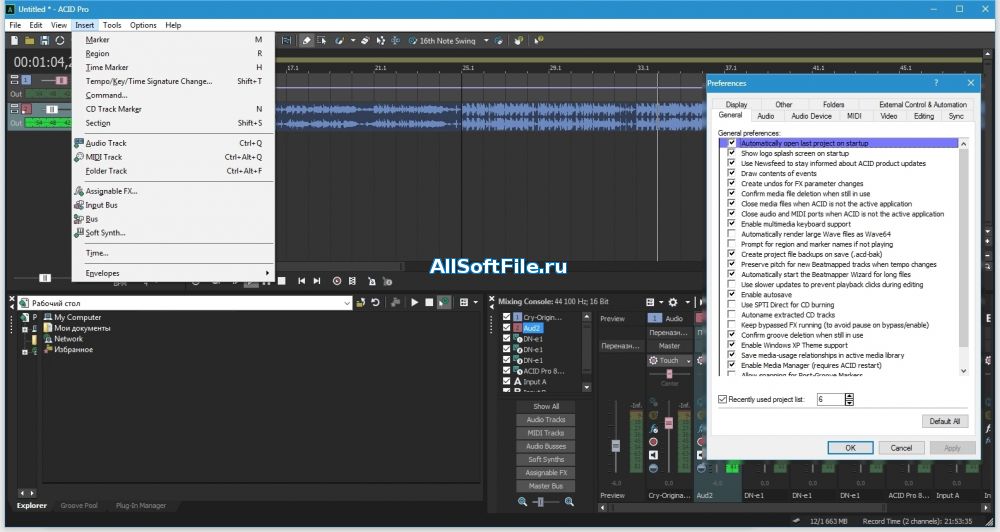Open the Paint tool dropdown arrow
The height and width of the screenshot is (532, 1000).
coord(353,40)
